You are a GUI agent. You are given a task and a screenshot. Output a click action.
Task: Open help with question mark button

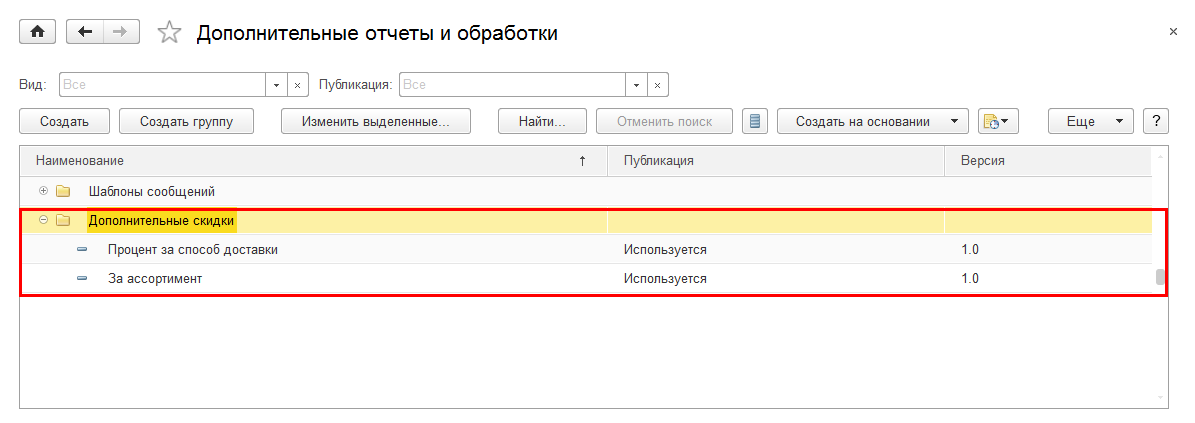point(1156,122)
